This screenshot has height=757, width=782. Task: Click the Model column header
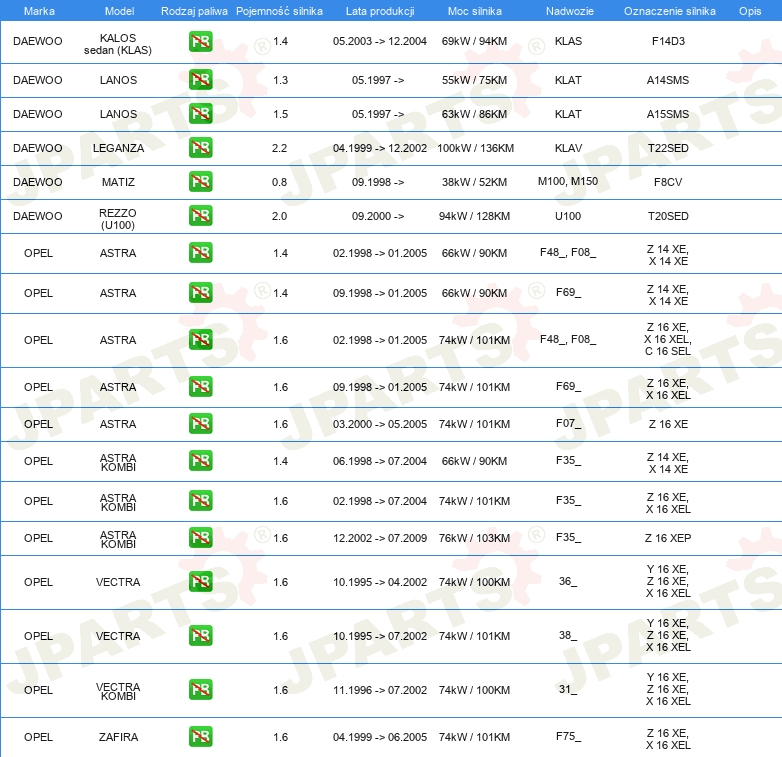point(119,11)
